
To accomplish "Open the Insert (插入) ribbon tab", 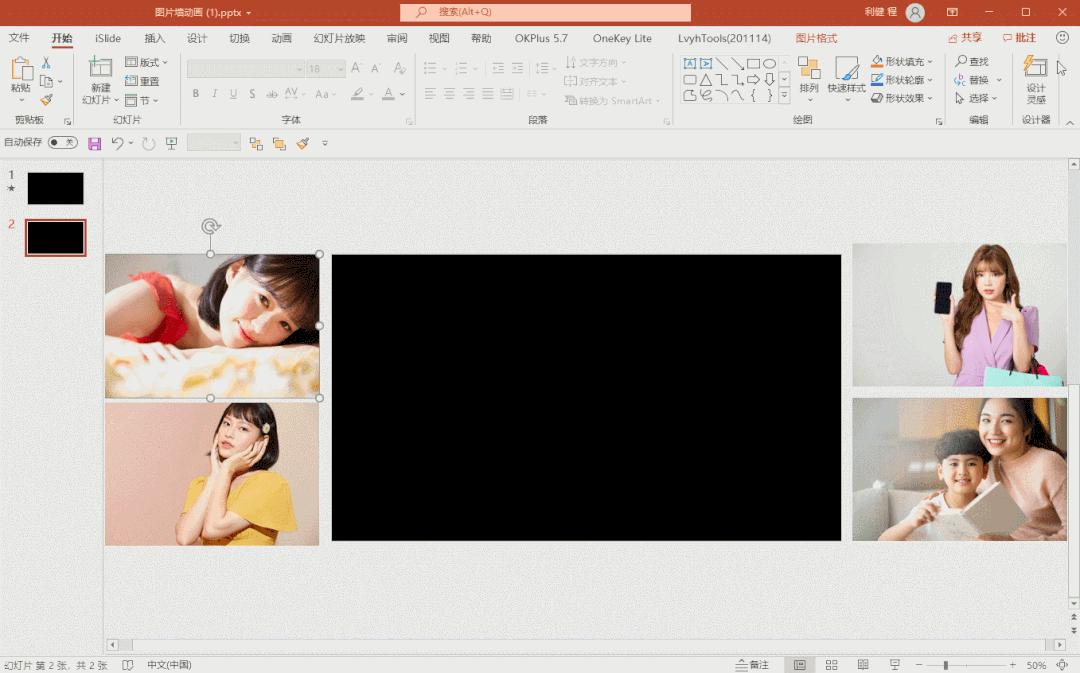I will (x=155, y=38).
